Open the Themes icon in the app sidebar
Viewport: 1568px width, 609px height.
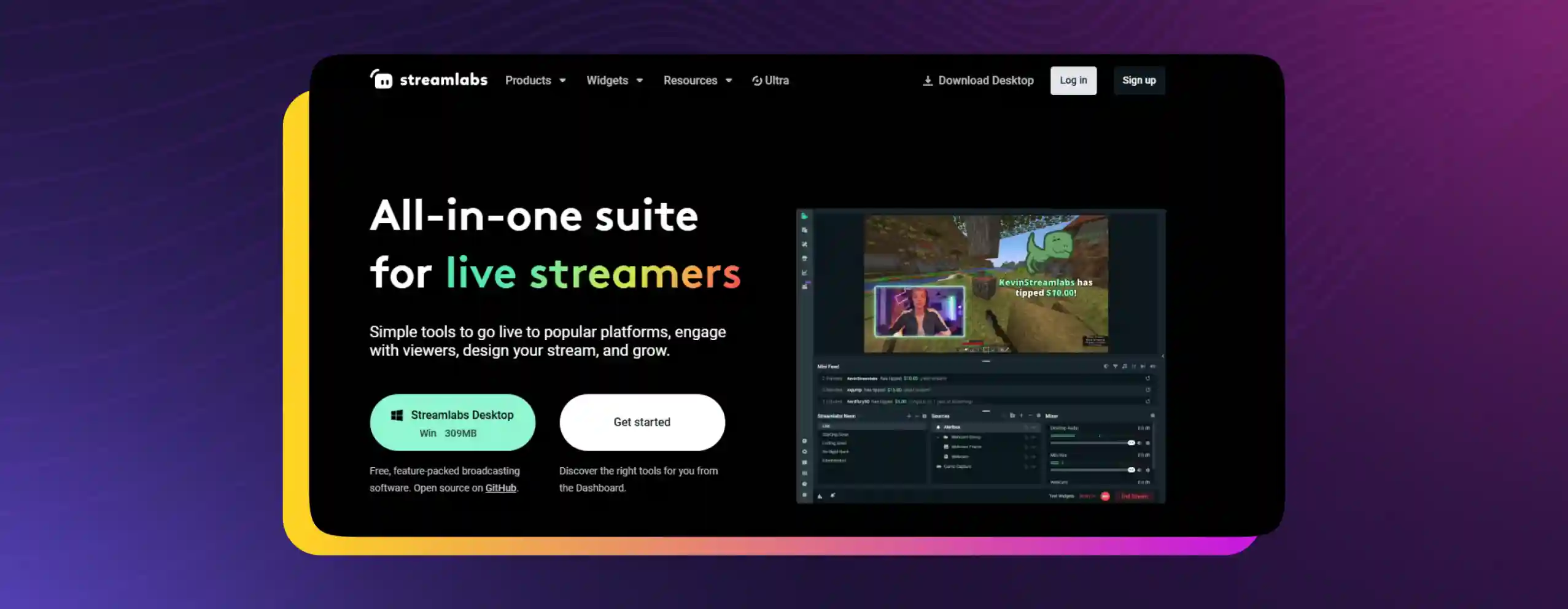pyautogui.click(x=804, y=230)
